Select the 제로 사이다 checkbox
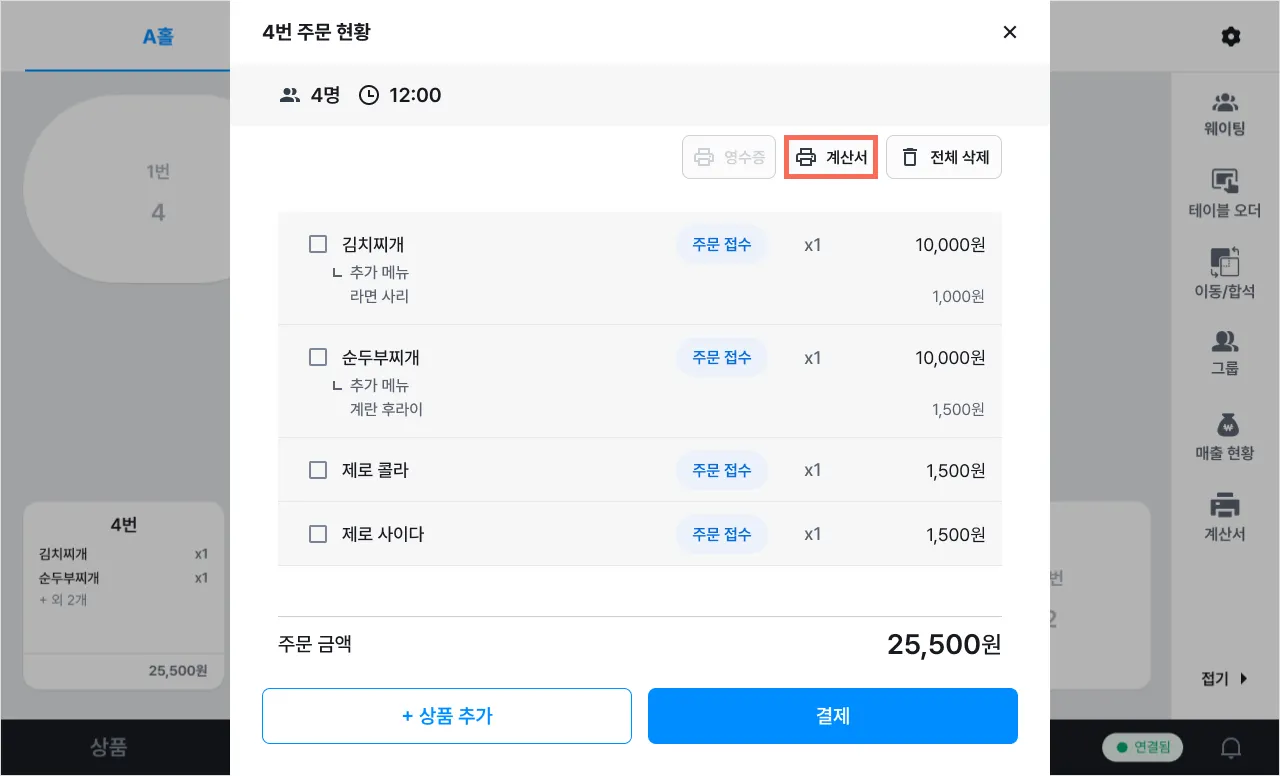The height and width of the screenshot is (776, 1280). click(318, 534)
